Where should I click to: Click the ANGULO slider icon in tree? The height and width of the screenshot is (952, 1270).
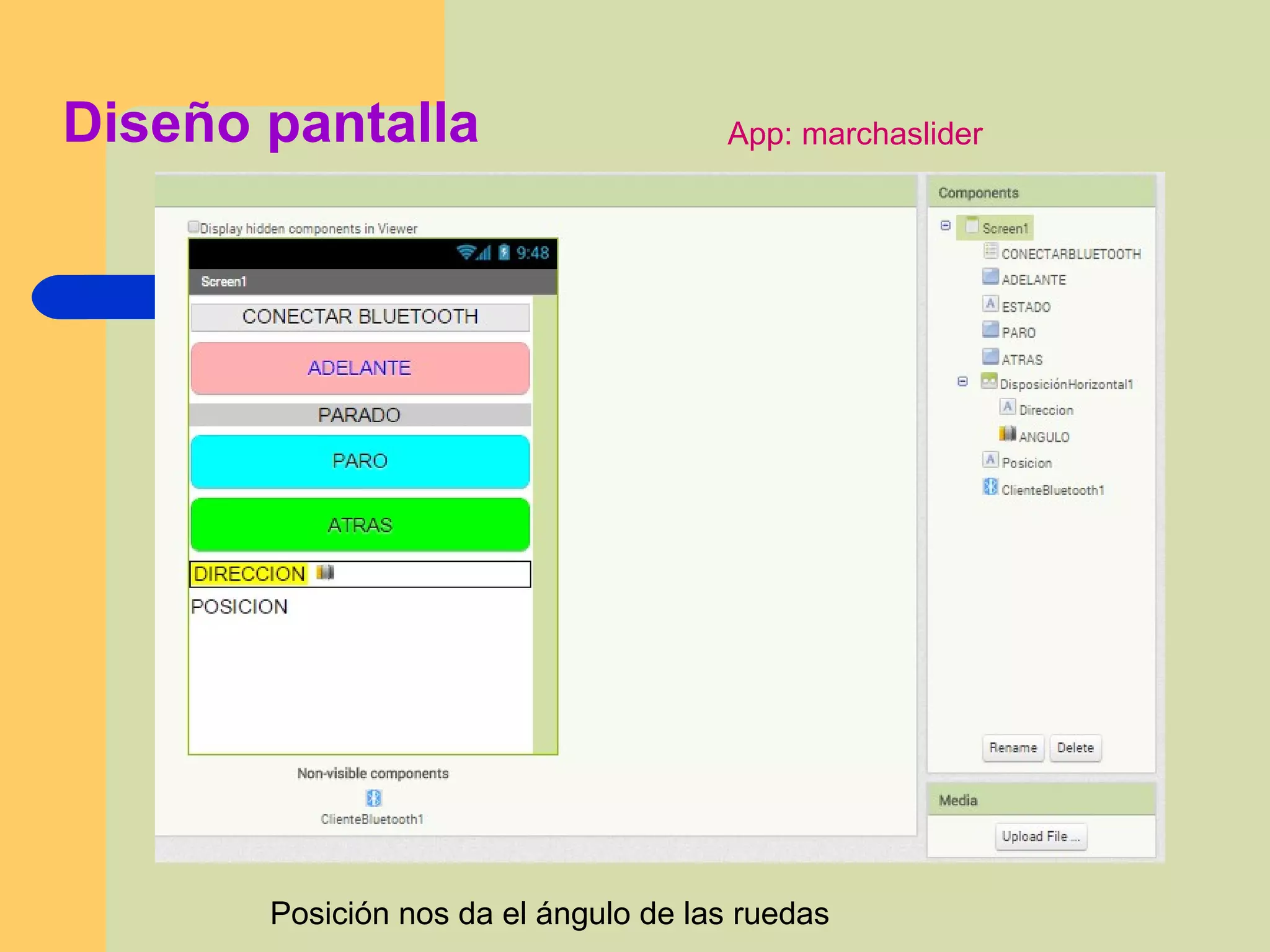coord(1008,433)
